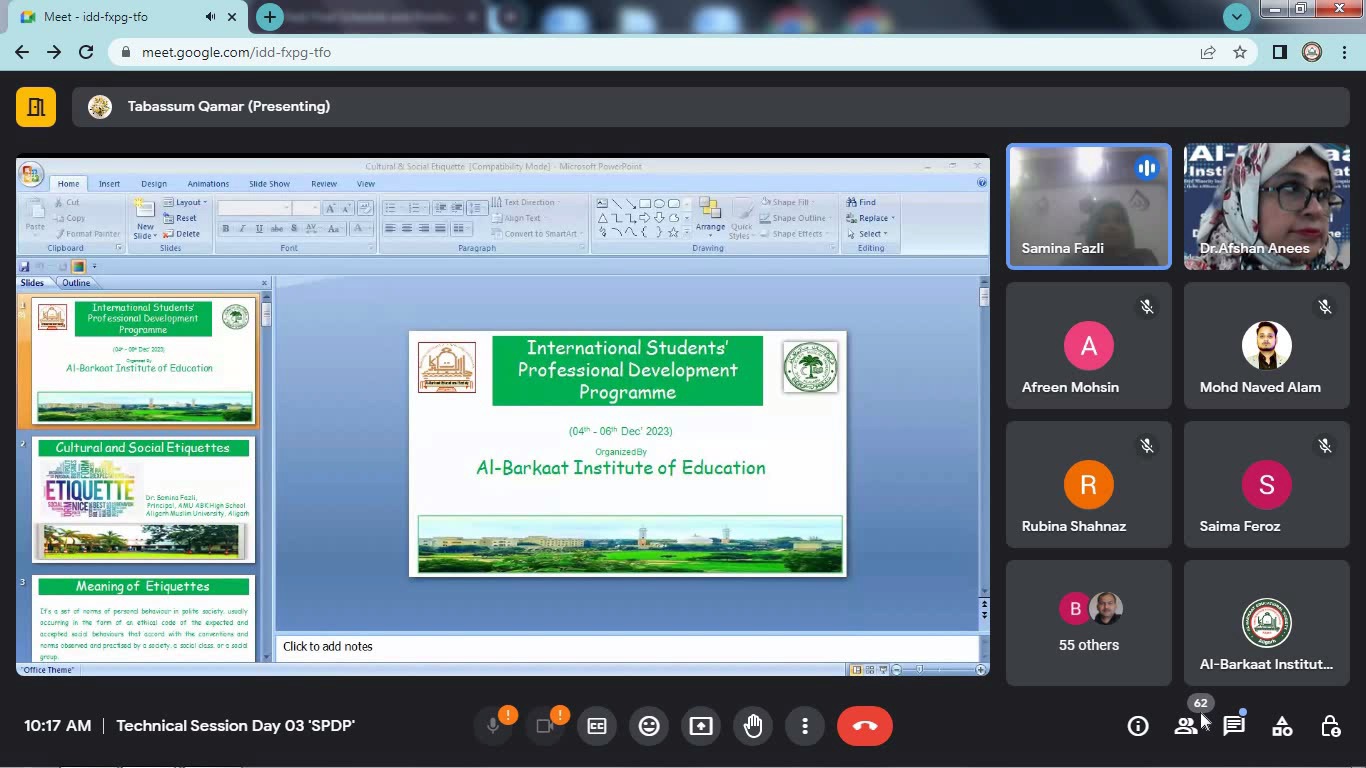Open the emoji reactions picker
Screen dimensions: 1366x768
point(649,726)
